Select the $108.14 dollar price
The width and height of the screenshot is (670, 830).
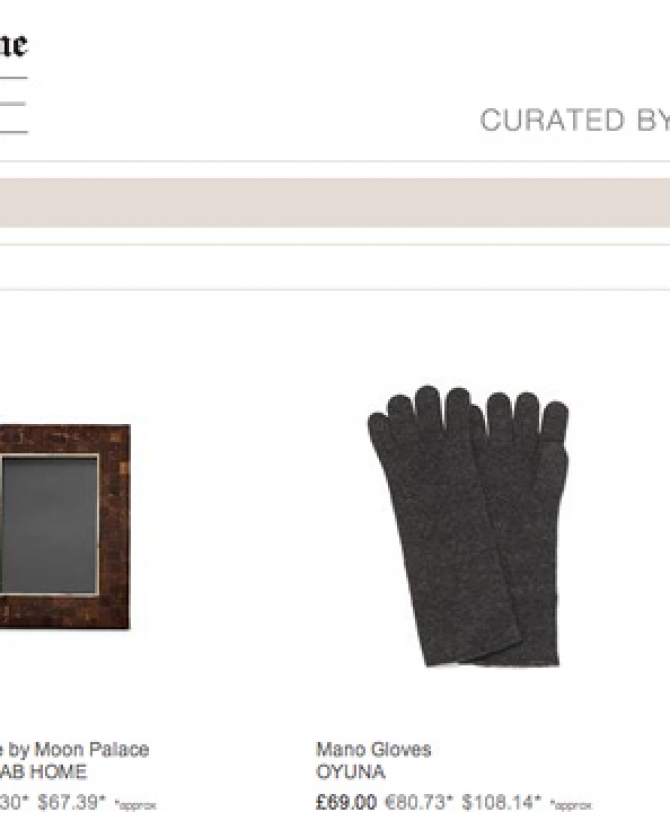[501, 802]
